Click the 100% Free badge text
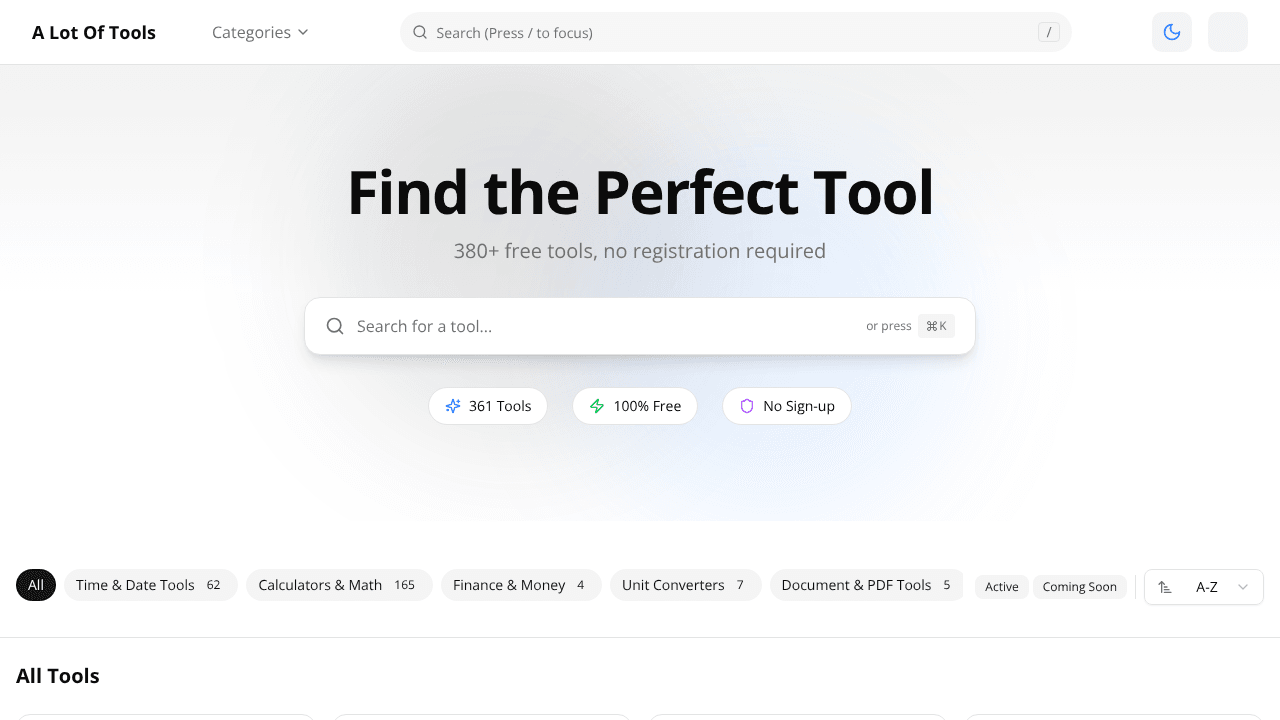 [647, 406]
